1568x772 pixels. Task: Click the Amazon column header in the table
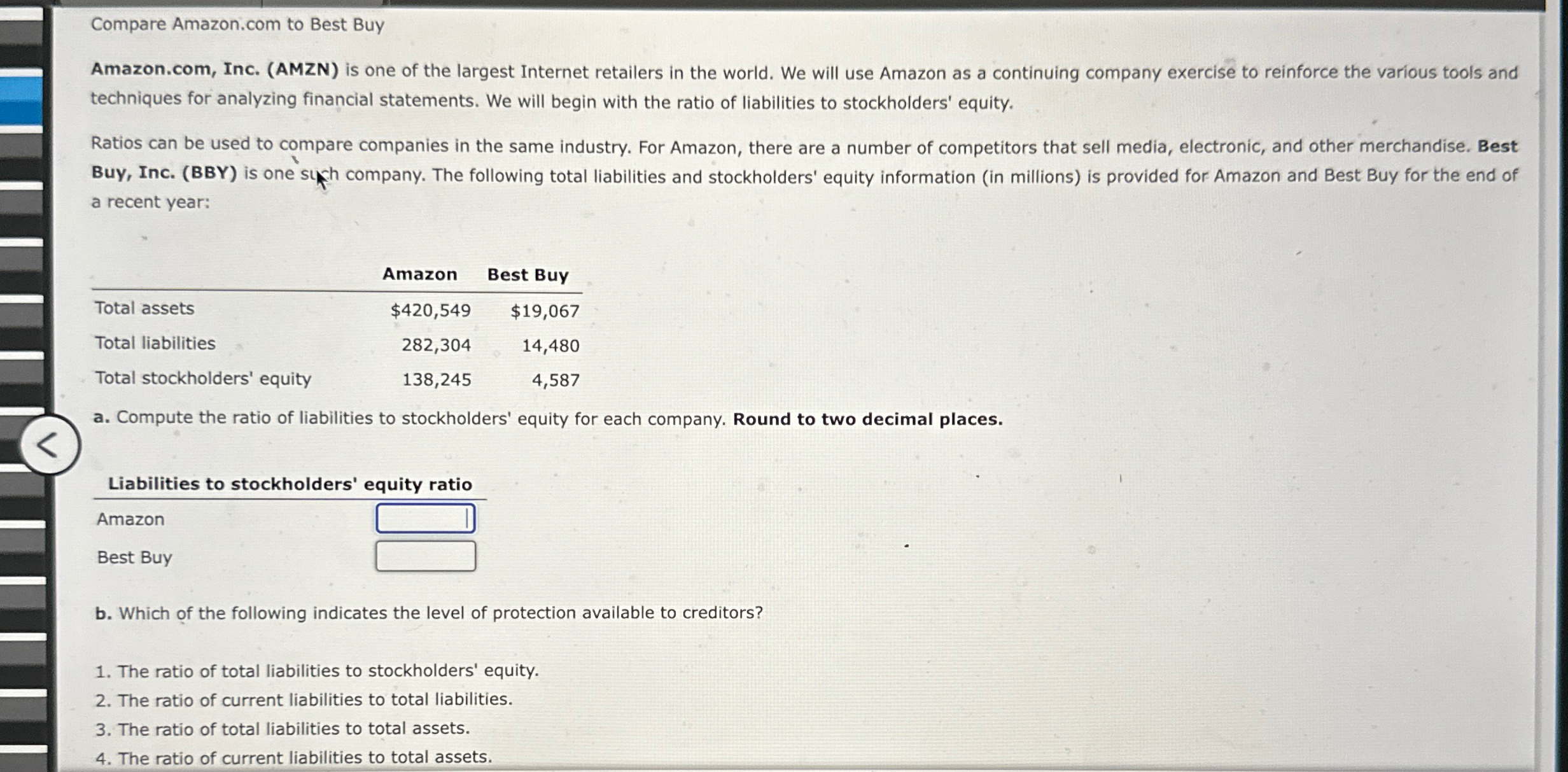pos(419,274)
